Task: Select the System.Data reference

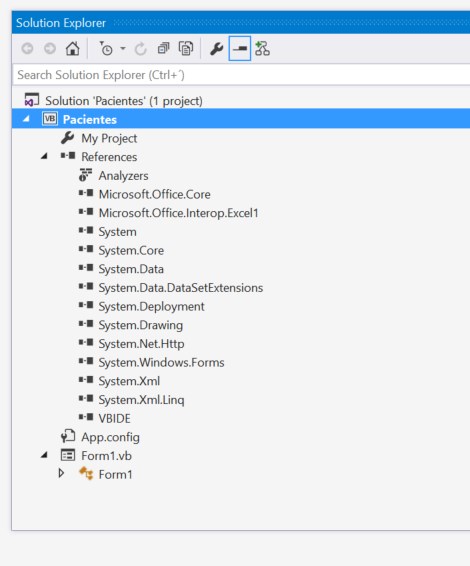Action: click(131, 269)
